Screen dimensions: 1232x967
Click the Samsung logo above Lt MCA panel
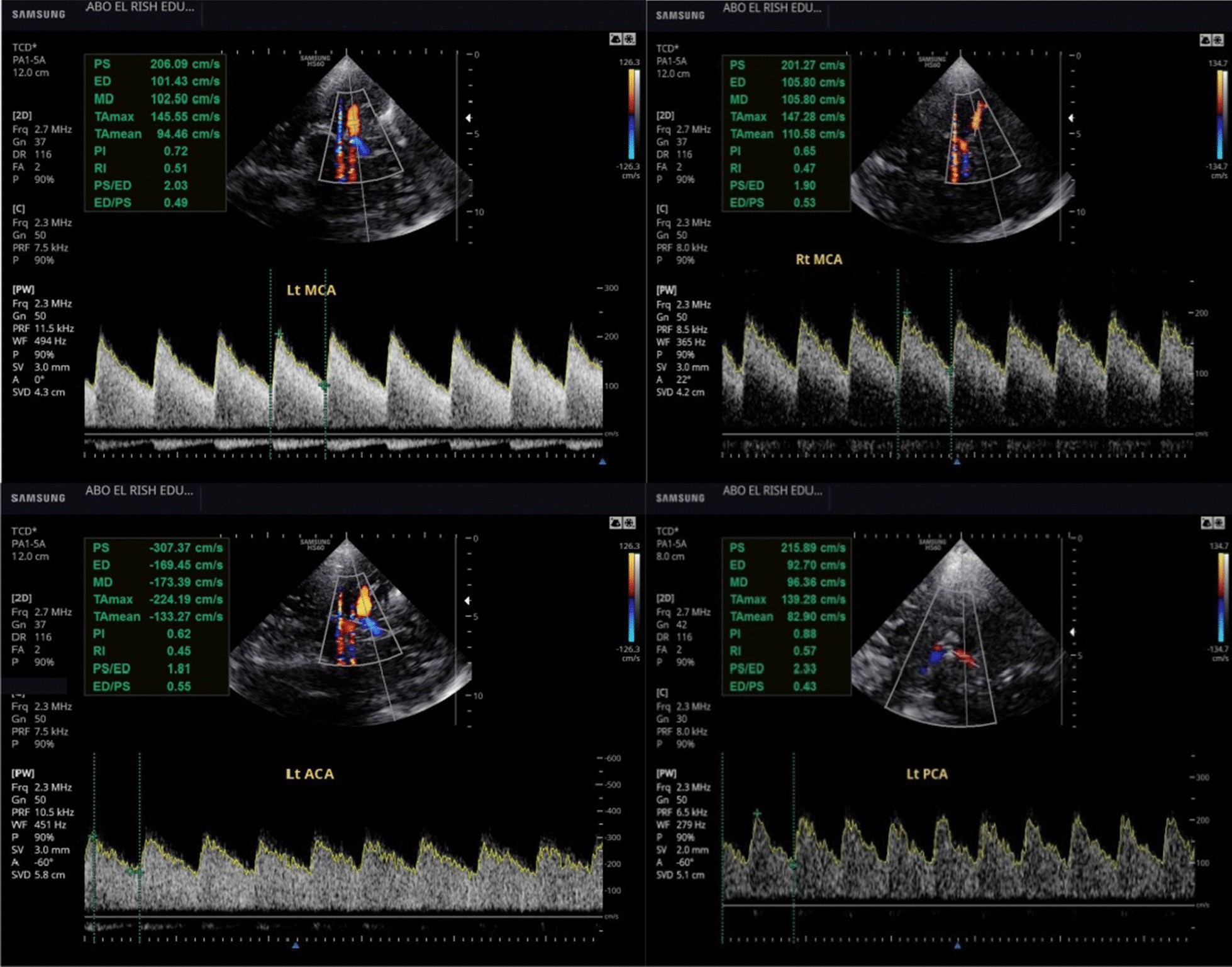coord(38,14)
